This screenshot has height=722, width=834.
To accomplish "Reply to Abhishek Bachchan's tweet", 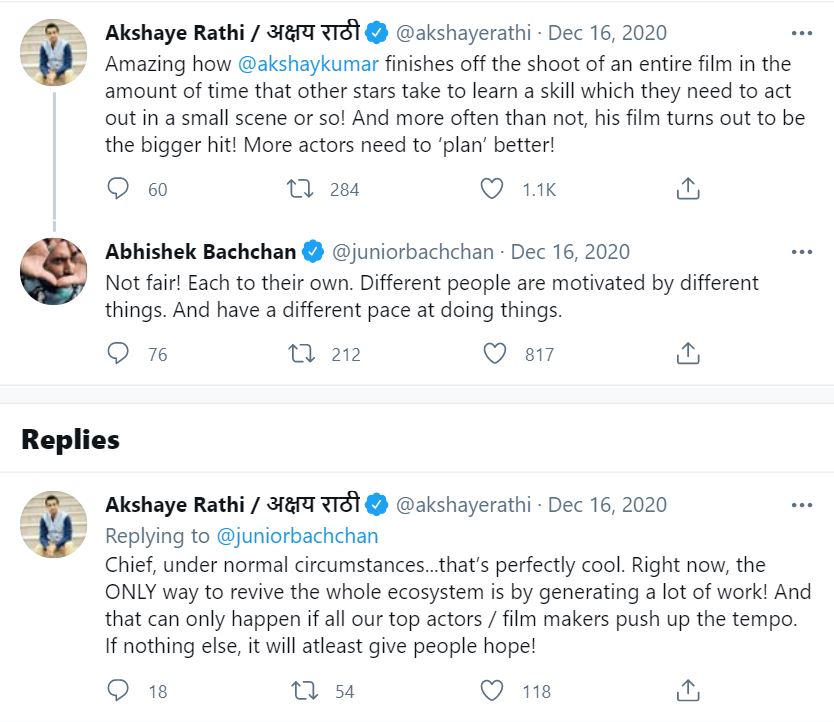I will 118,353.
